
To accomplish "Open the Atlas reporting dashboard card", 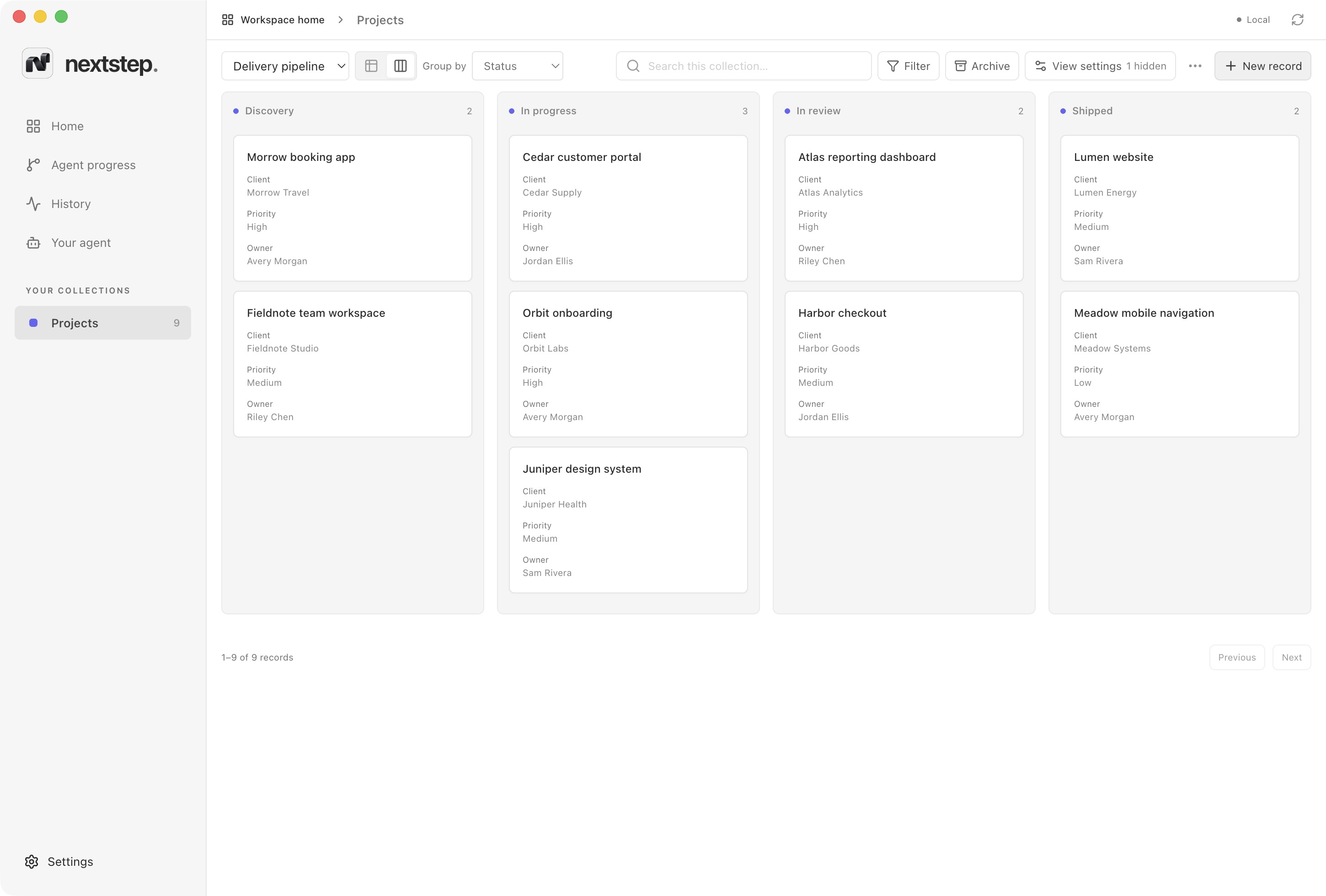I will tap(904, 208).
